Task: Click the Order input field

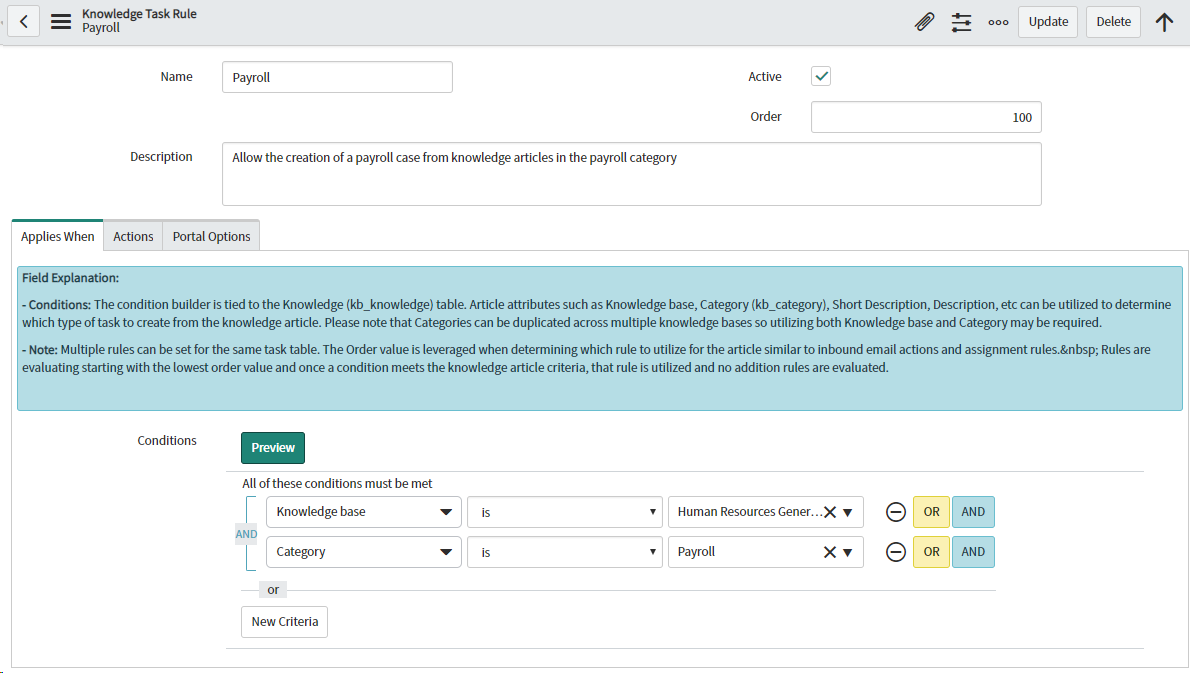Action: (926, 117)
